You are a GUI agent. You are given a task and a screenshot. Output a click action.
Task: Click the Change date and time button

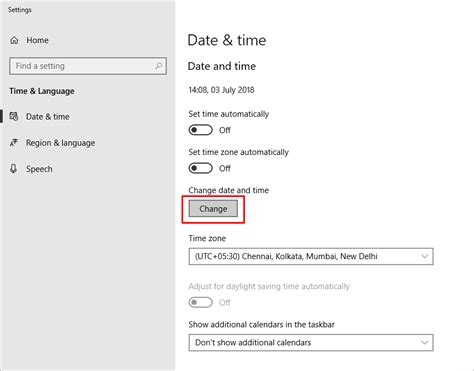click(213, 209)
